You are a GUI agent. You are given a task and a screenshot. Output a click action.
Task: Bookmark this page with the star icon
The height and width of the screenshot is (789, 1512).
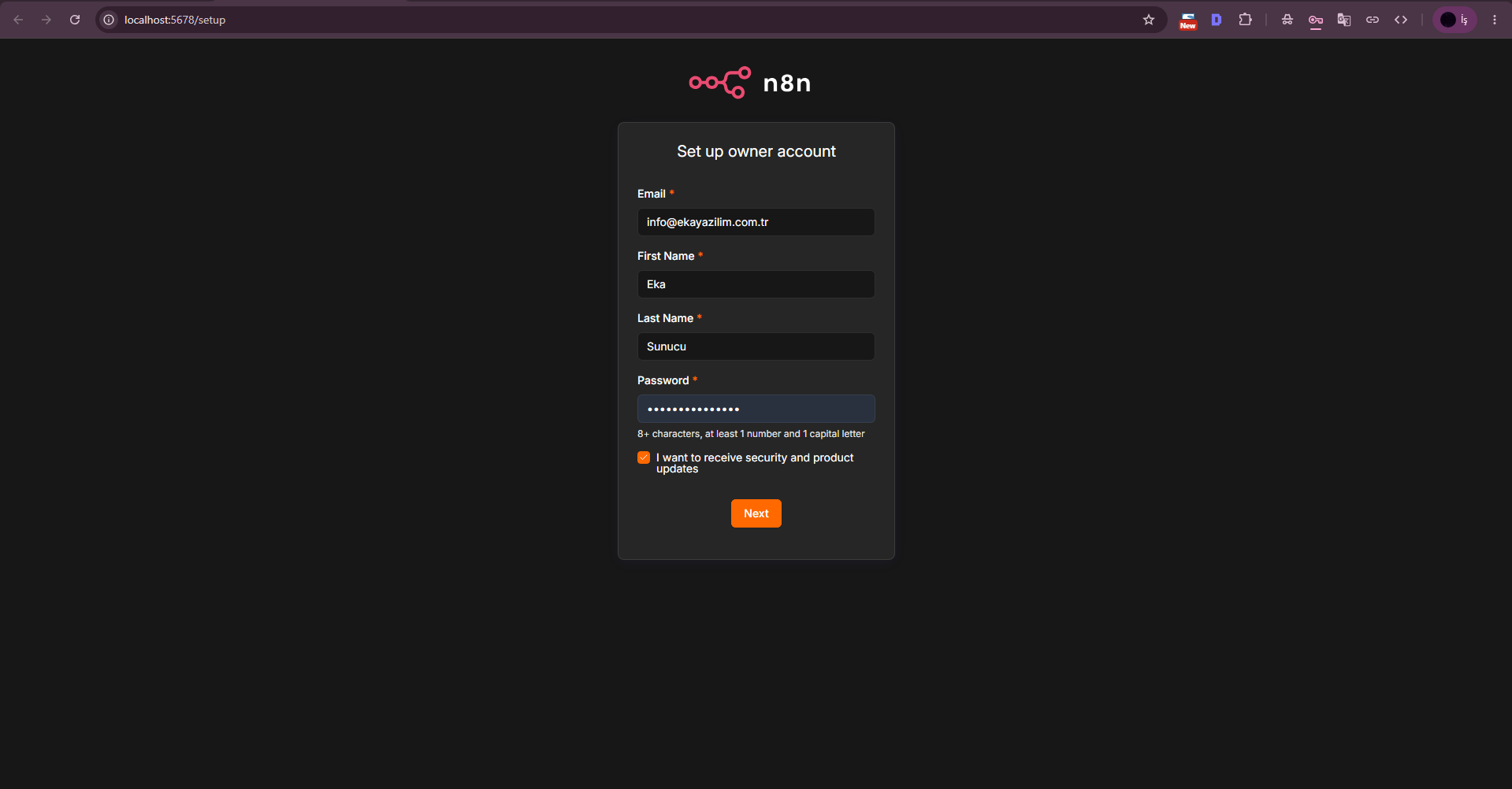click(1149, 20)
